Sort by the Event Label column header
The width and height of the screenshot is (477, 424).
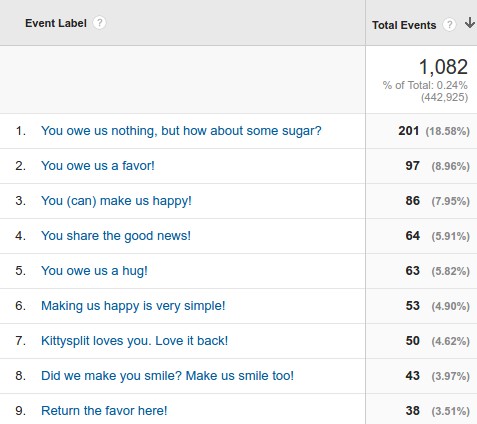56,23
